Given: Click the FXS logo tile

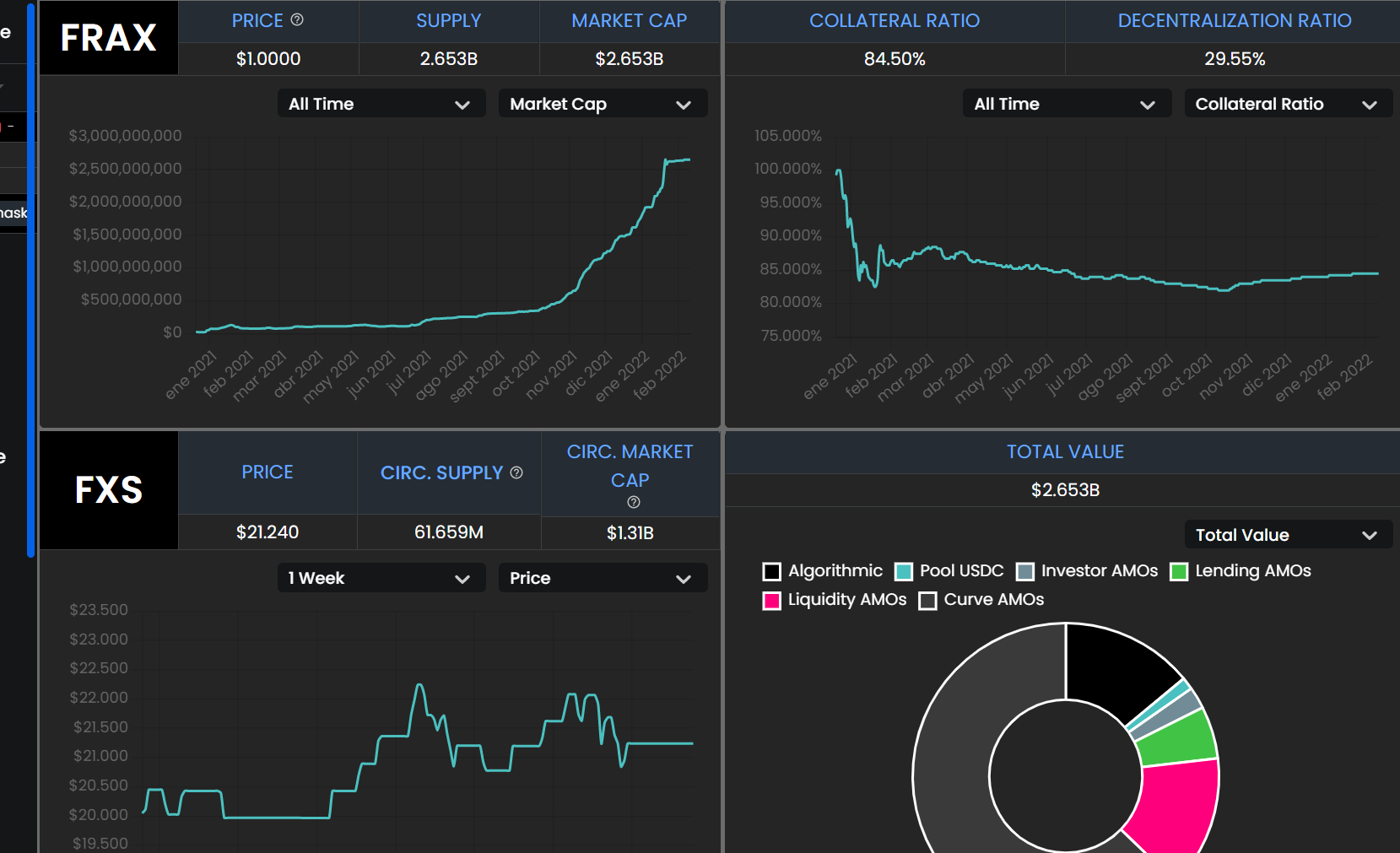Looking at the screenshot, I should coord(109,490).
